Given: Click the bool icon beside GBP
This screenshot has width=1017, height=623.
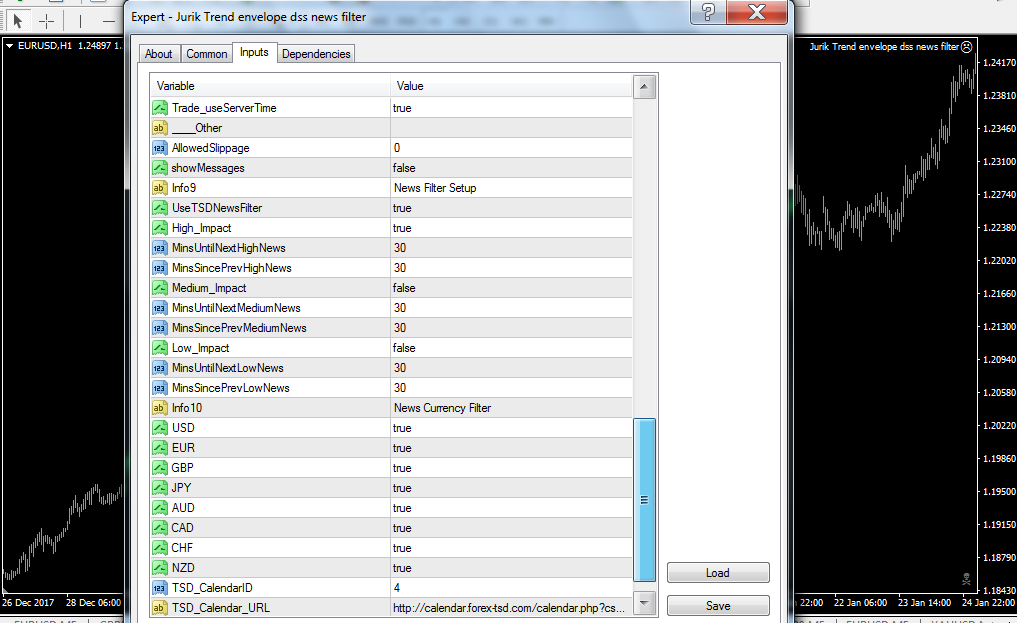Looking at the screenshot, I should point(160,468).
